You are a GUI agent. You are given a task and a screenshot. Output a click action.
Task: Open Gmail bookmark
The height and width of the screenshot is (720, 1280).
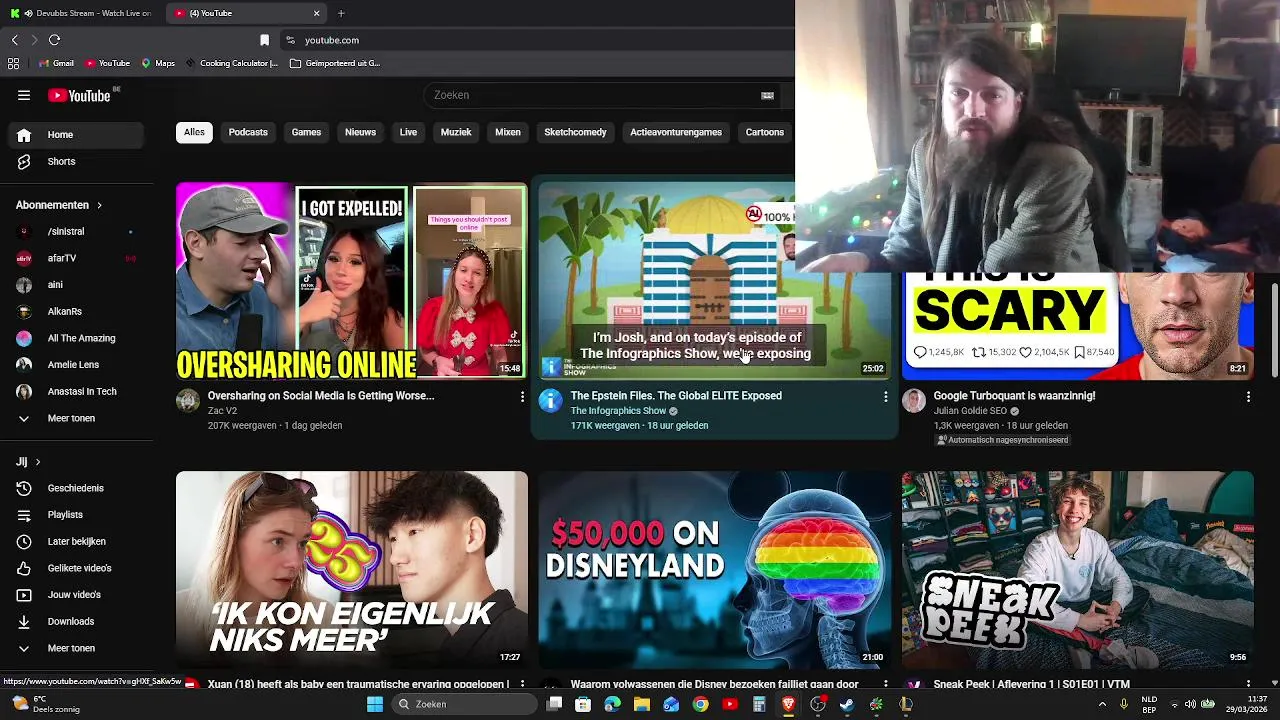(x=56, y=63)
